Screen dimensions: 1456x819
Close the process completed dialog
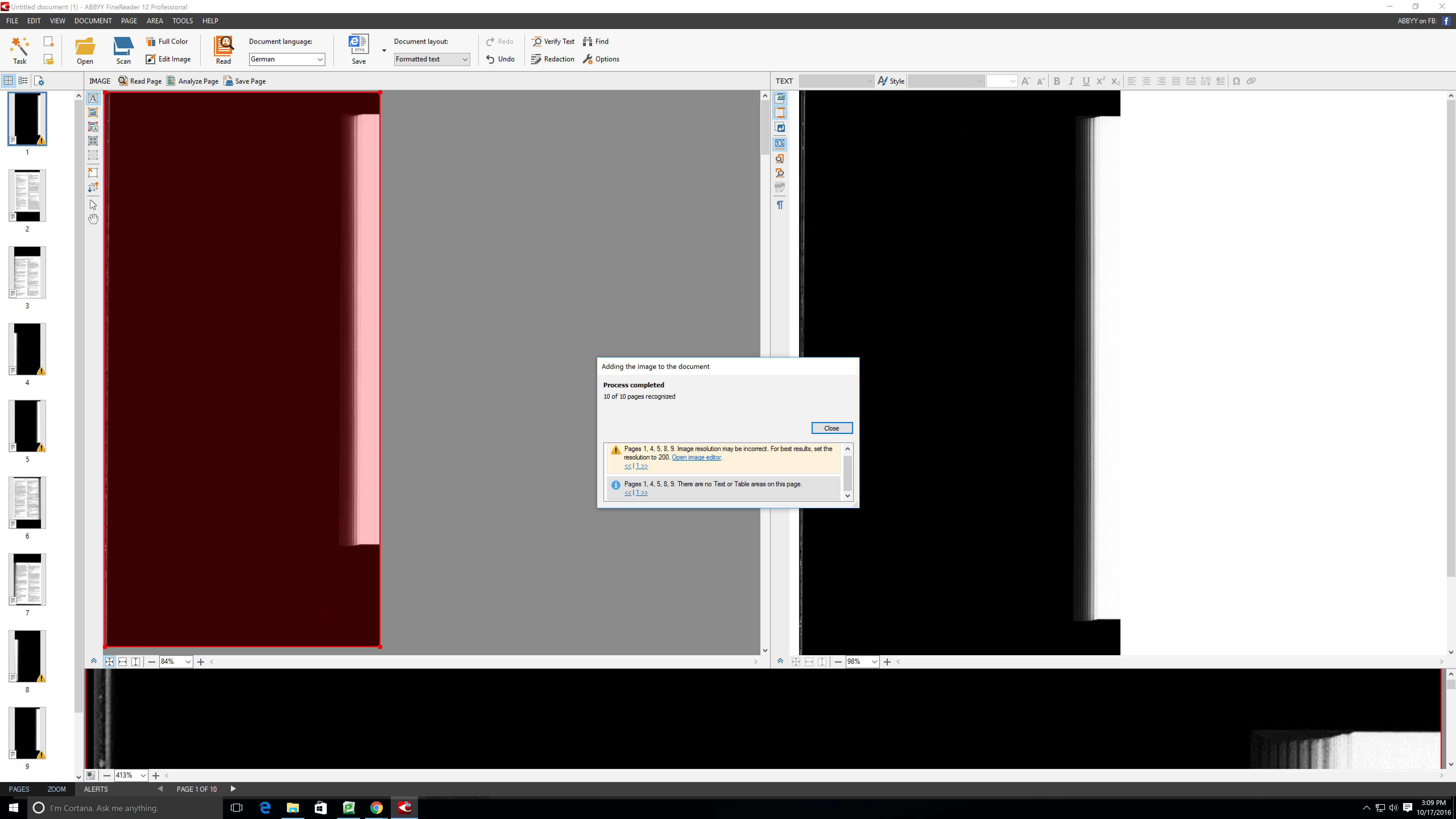coord(832,428)
